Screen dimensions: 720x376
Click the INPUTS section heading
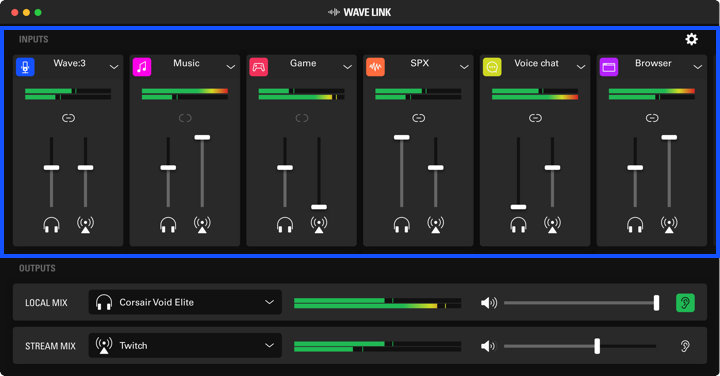(34, 39)
